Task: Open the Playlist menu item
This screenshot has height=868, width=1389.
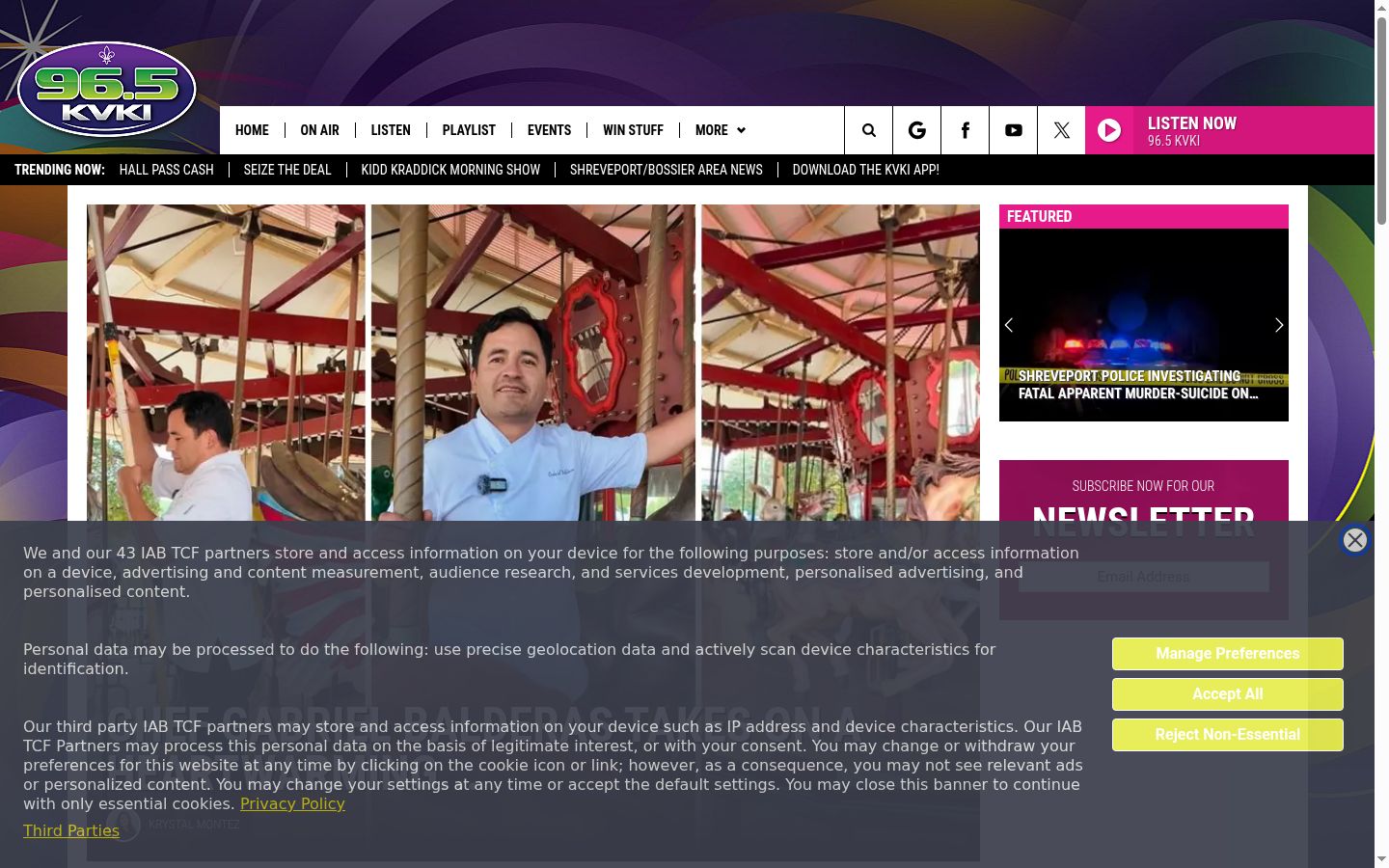Action: pyautogui.click(x=469, y=130)
